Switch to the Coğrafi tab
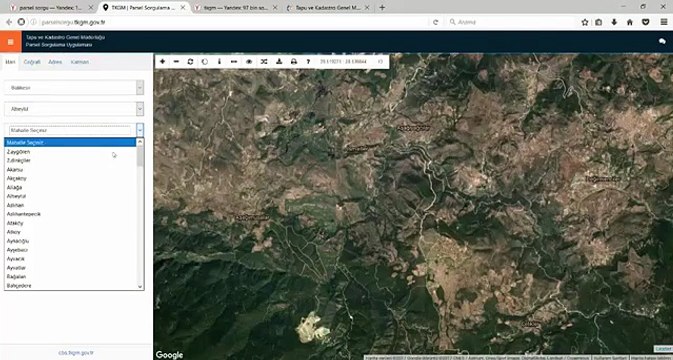Screen dimensions: 673x360 pyautogui.click(x=32, y=62)
